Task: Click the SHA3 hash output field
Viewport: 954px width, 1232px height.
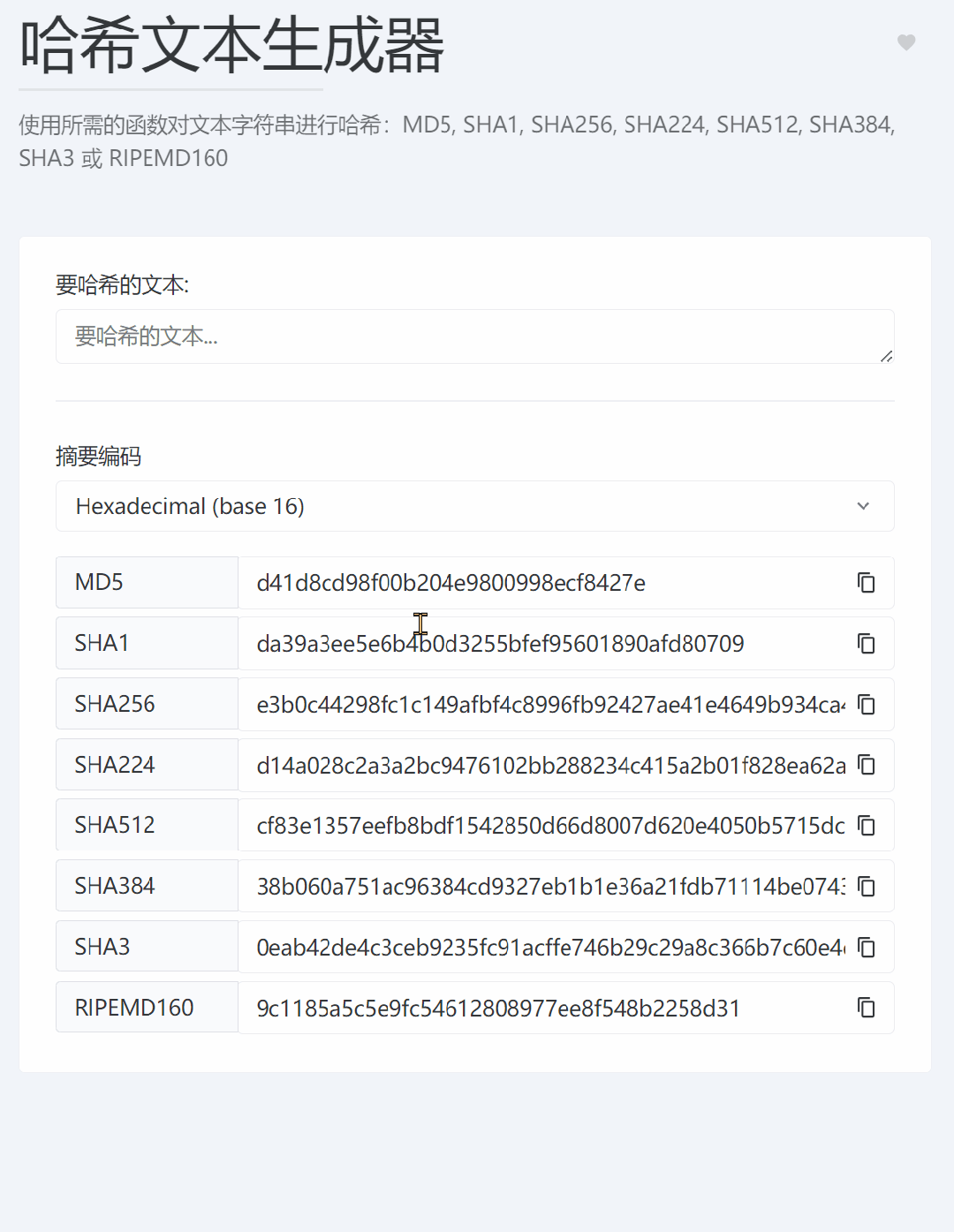Action: coord(548,947)
